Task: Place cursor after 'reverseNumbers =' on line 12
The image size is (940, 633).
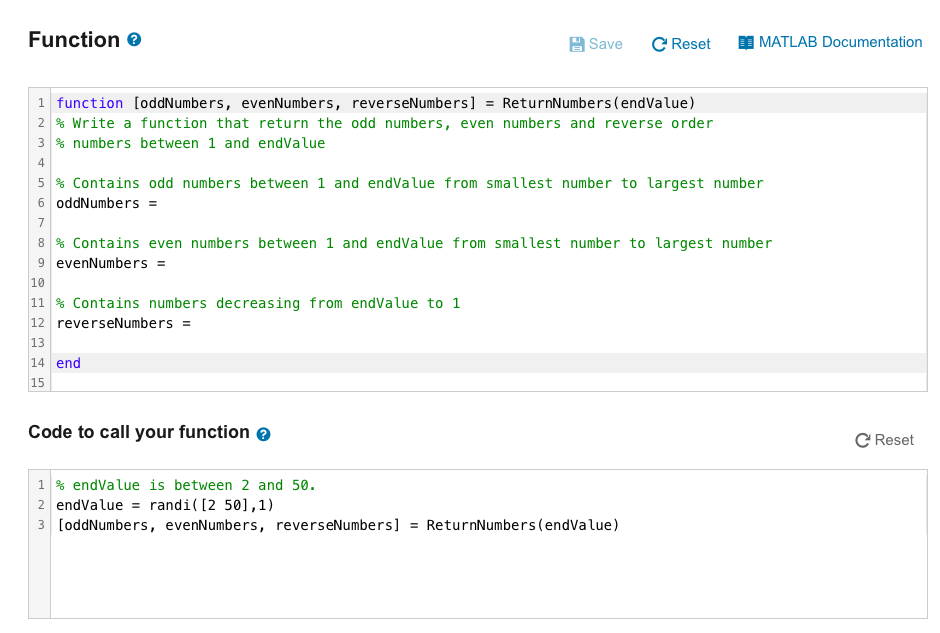Action: 193,323
